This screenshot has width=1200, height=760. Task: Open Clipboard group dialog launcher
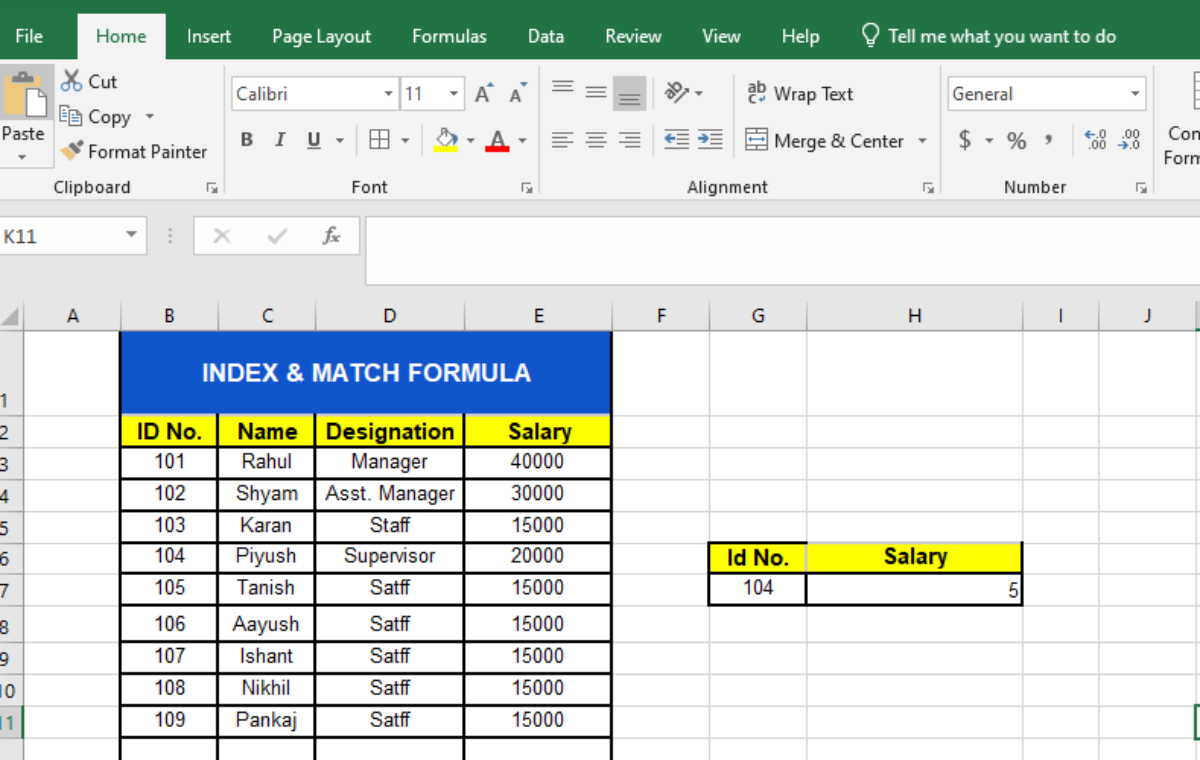click(212, 187)
